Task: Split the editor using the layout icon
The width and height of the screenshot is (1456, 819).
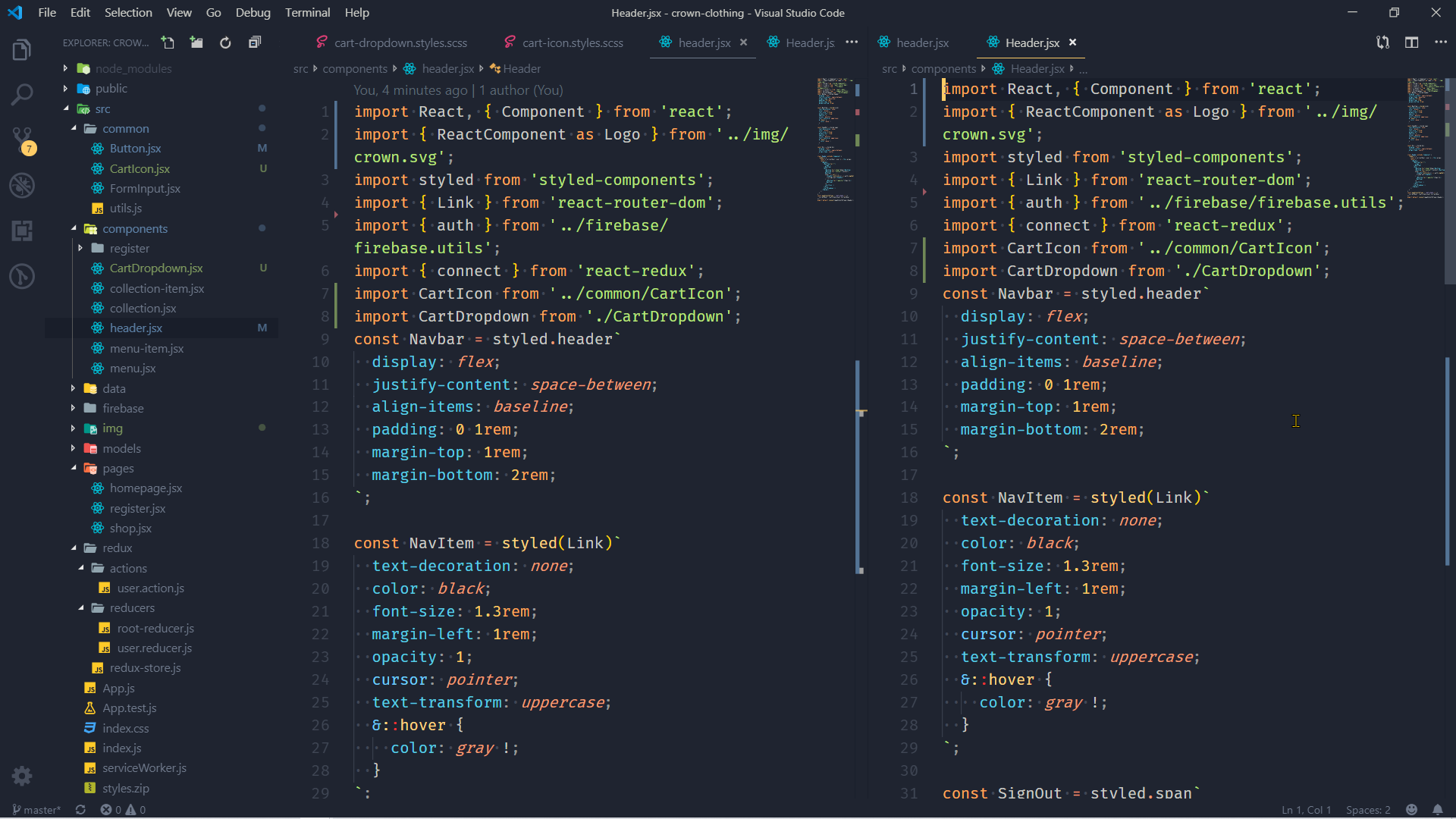Action: coord(1412,42)
